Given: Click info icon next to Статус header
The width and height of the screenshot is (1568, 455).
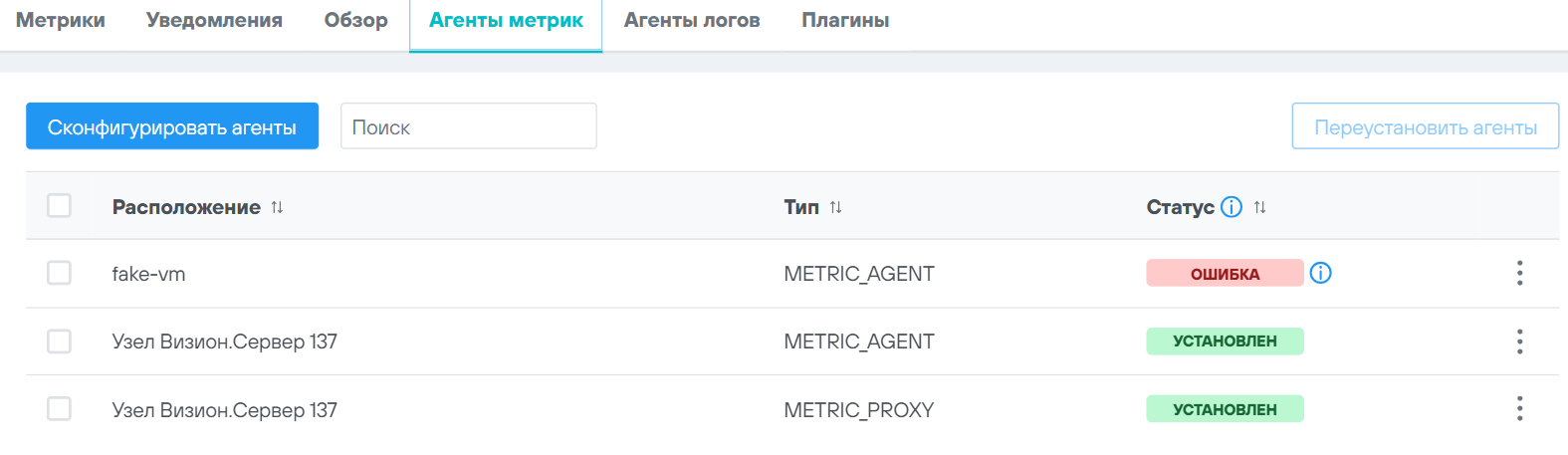Looking at the screenshot, I should (x=1232, y=207).
